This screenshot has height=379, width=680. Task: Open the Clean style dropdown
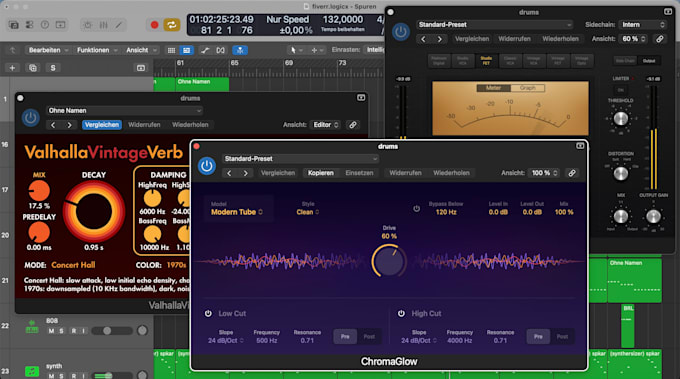307,212
